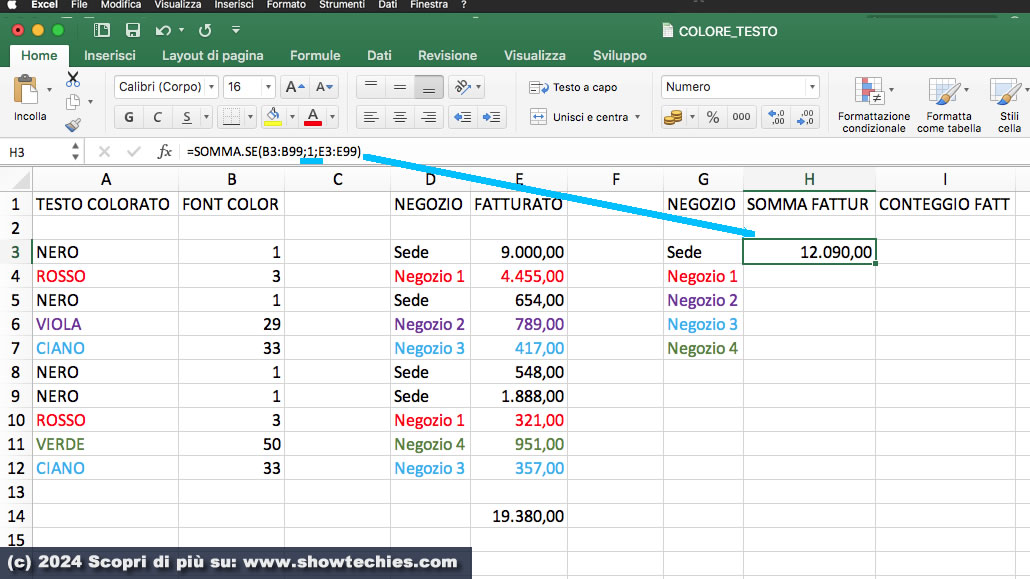The image size is (1030, 579).
Task: Click the insert function fx icon
Action: (x=164, y=152)
